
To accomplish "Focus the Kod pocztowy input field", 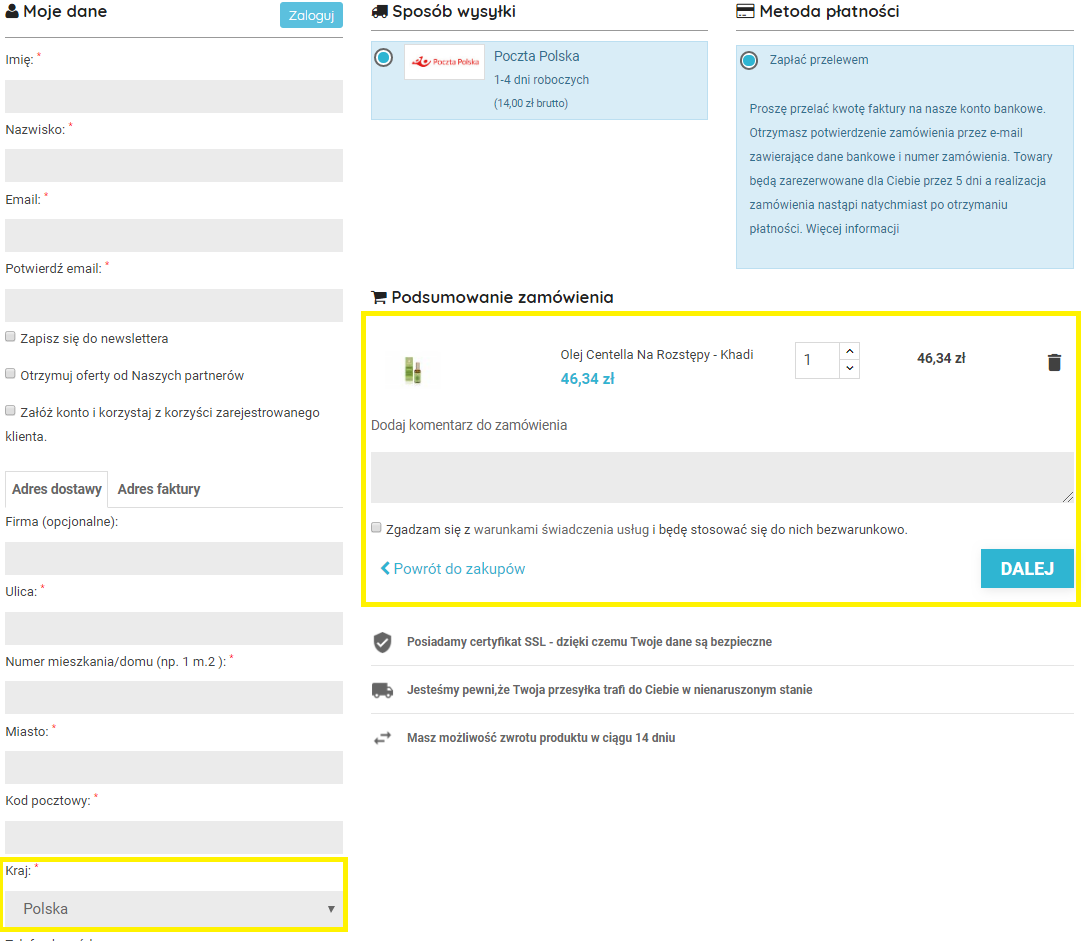I will 174,837.
